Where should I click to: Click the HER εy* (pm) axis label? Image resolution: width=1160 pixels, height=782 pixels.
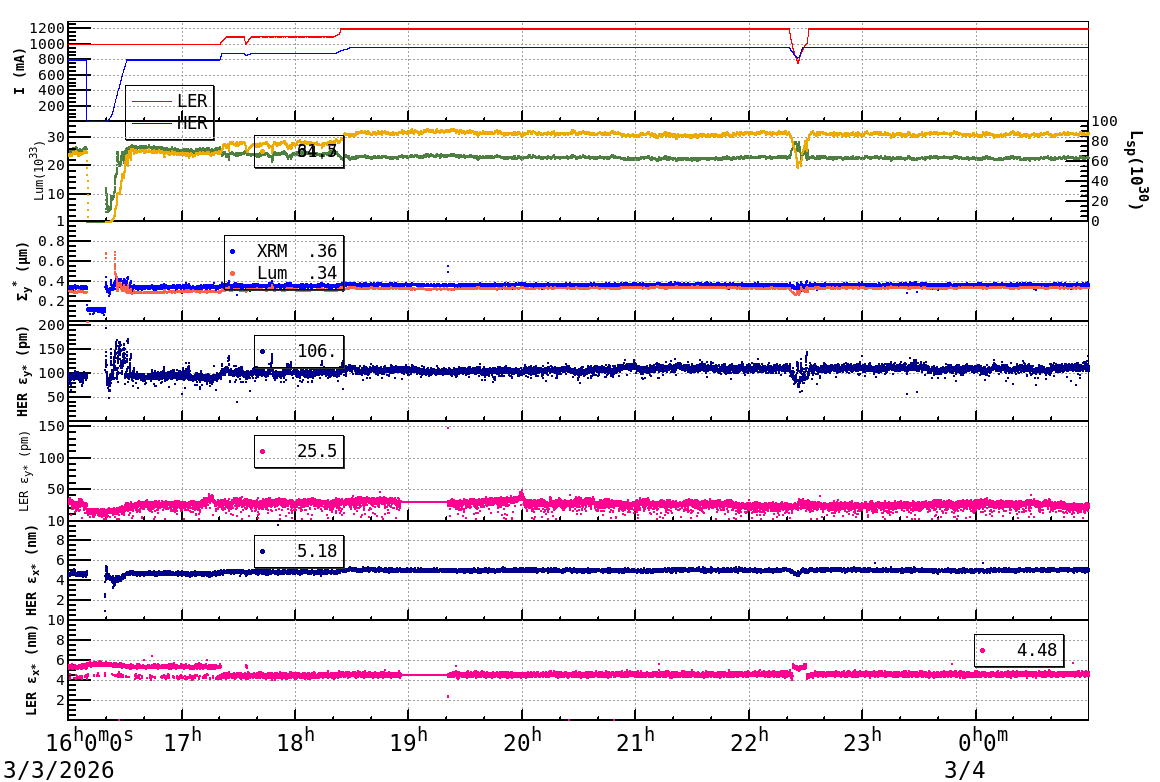(22, 371)
